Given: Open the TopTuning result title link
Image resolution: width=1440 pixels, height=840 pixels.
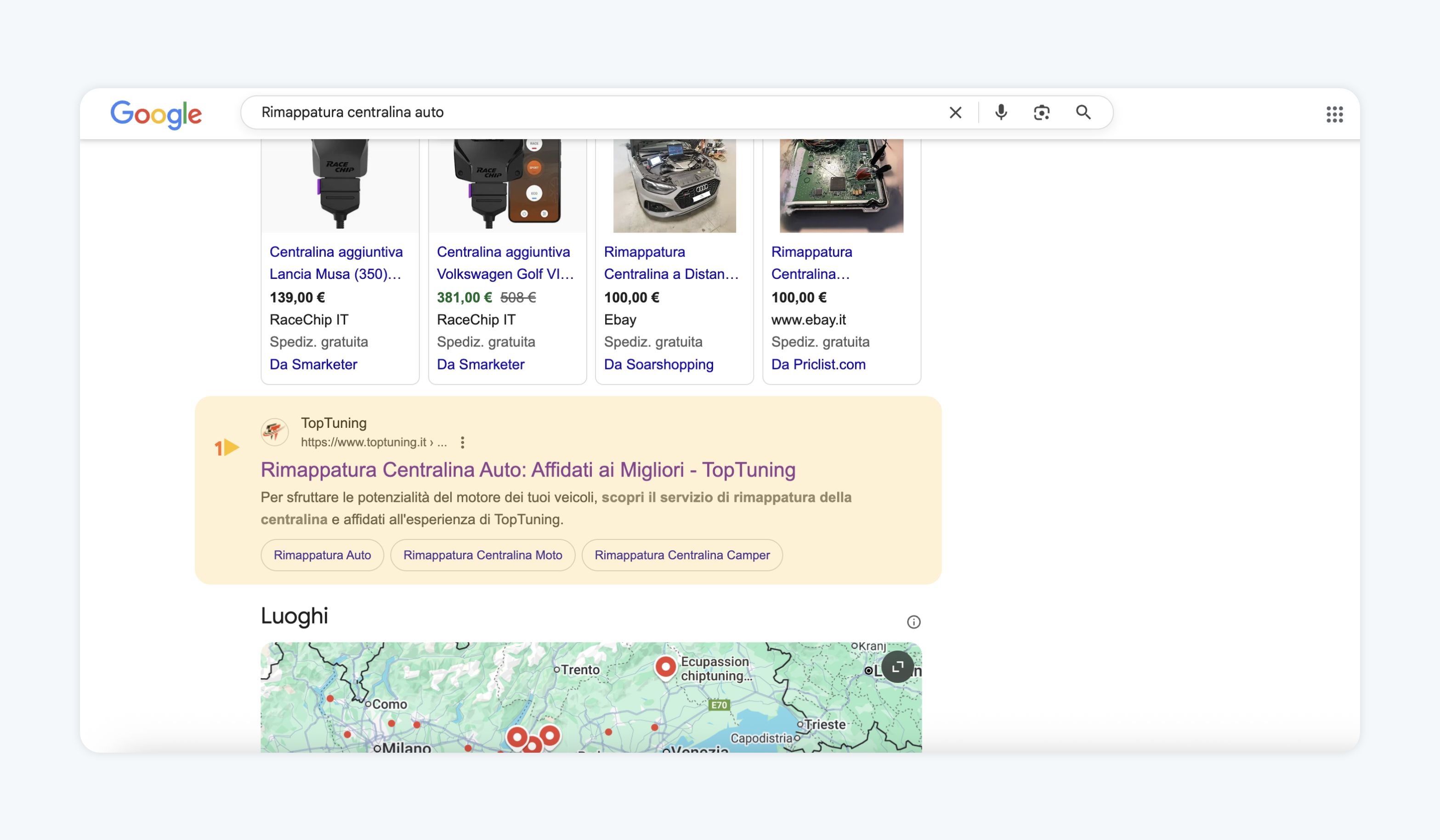Looking at the screenshot, I should coord(527,470).
